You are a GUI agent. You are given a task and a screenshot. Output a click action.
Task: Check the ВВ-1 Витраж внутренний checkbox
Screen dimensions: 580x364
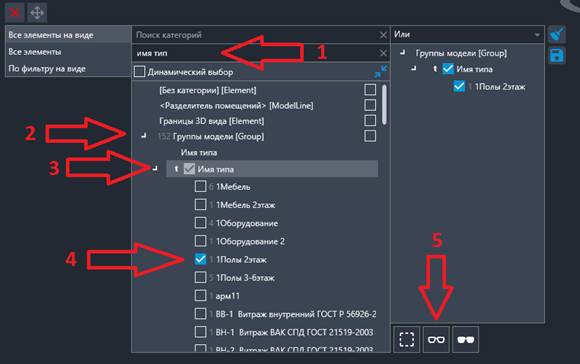[200, 314]
